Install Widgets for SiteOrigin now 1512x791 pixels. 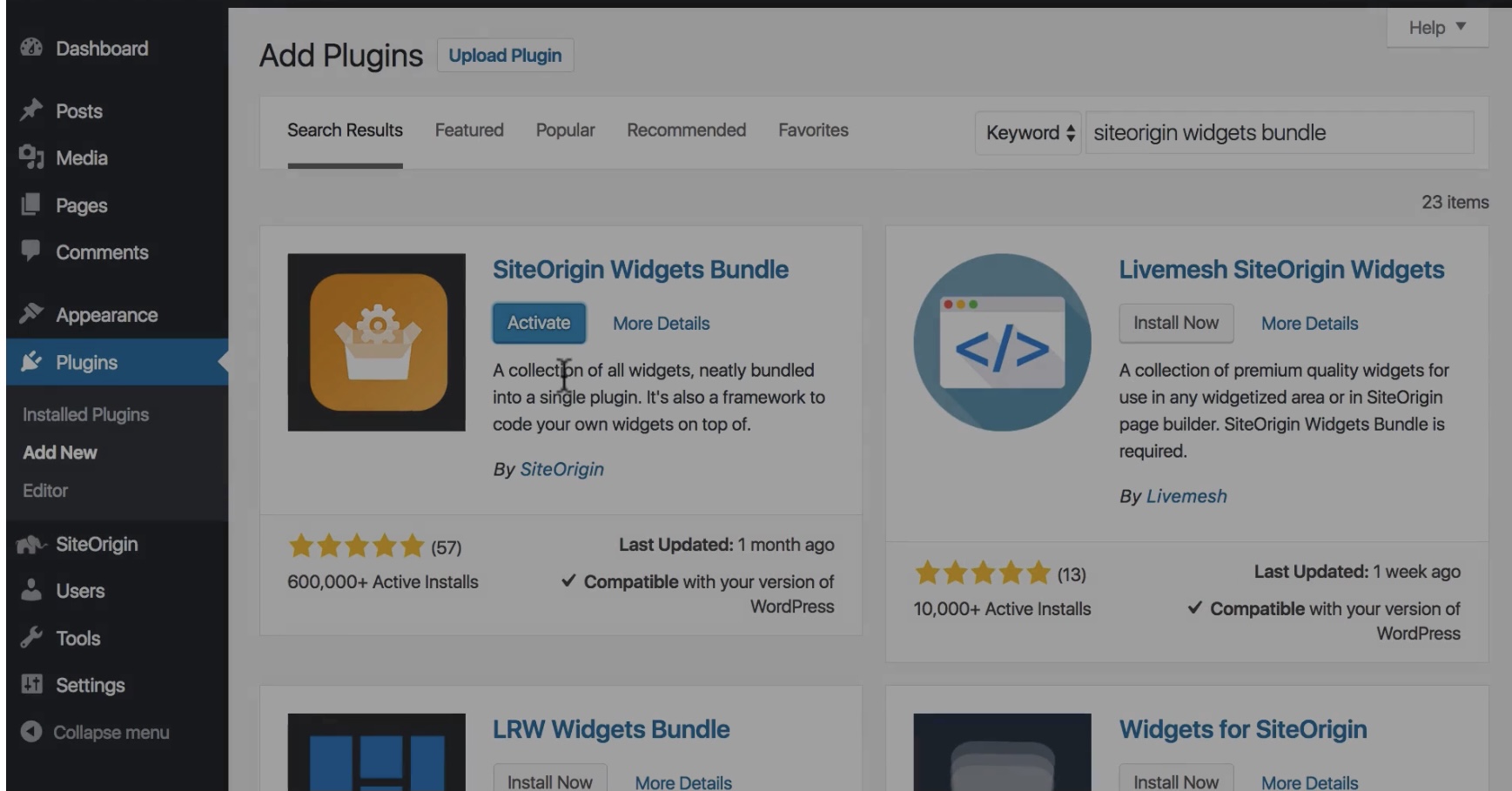(1176, 780)
